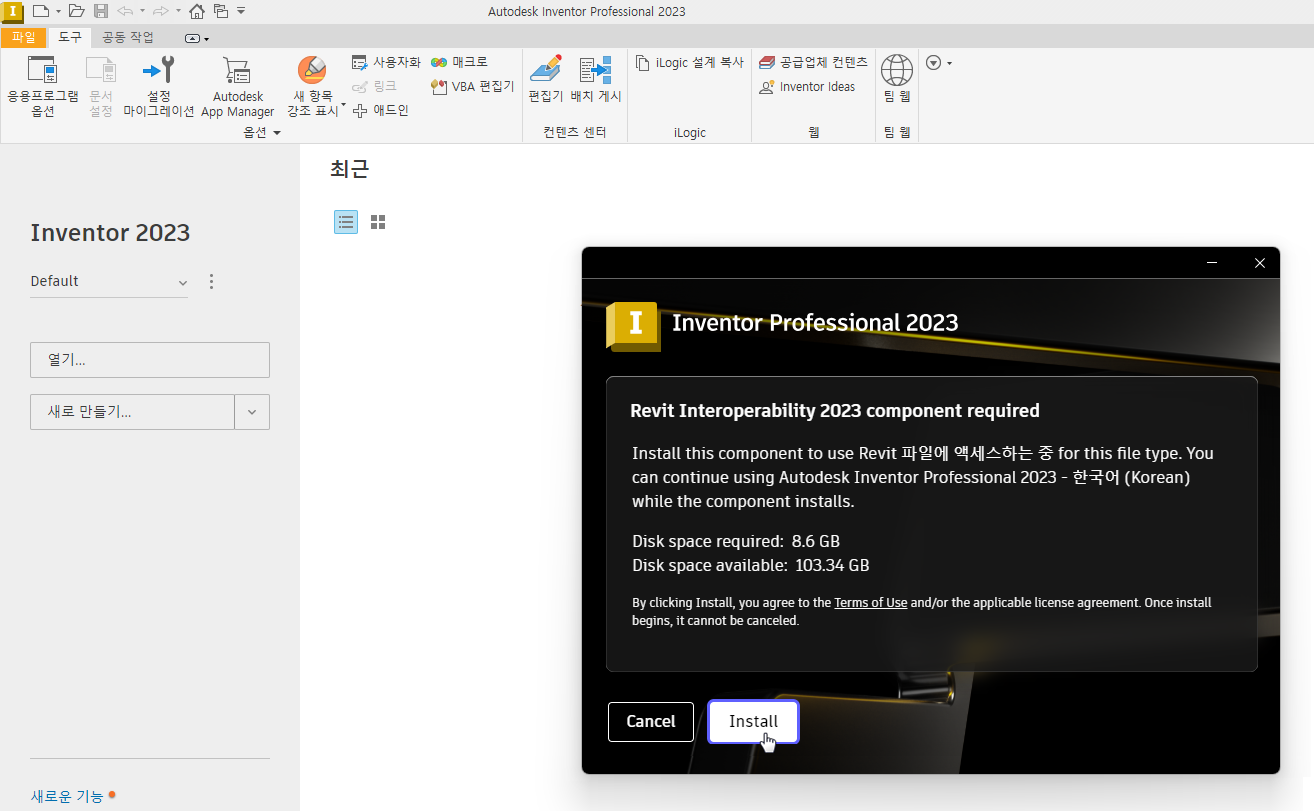Click the Open folder icon in quick access toolbar
Screen dimensions: 1314x811
point(76,11)
